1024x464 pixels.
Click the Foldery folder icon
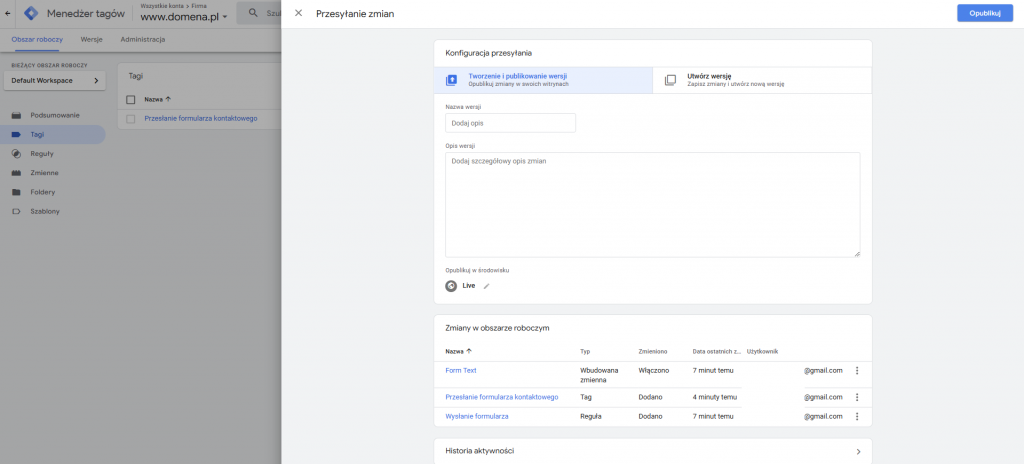(16, 192)
